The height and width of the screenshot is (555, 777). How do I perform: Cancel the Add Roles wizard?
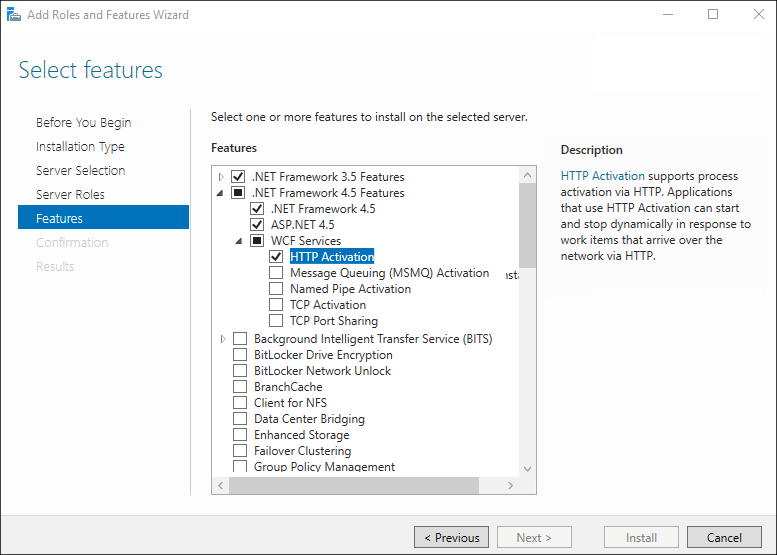click(724, 537)
